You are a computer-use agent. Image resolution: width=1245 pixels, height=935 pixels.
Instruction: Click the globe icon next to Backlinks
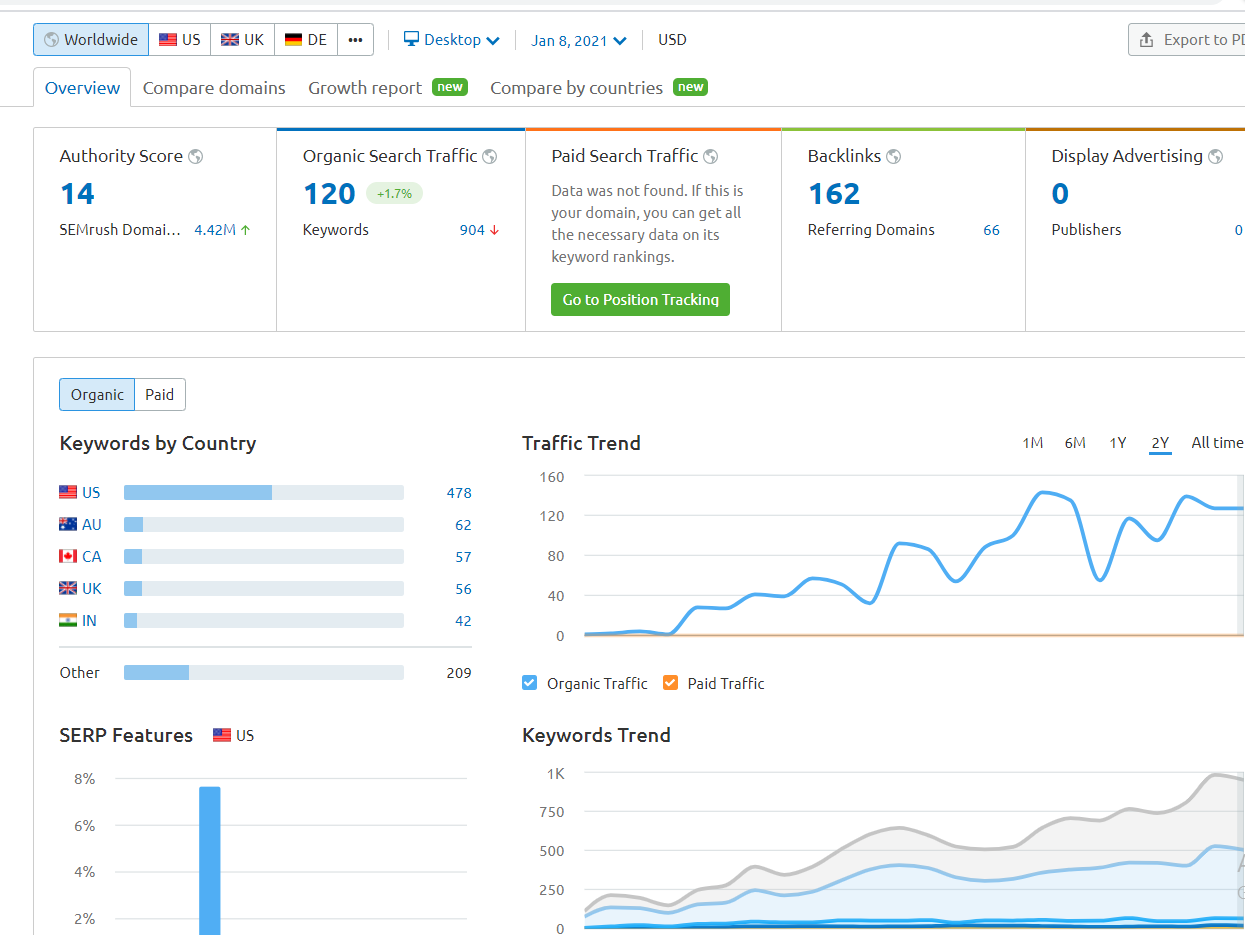point(894,156)
